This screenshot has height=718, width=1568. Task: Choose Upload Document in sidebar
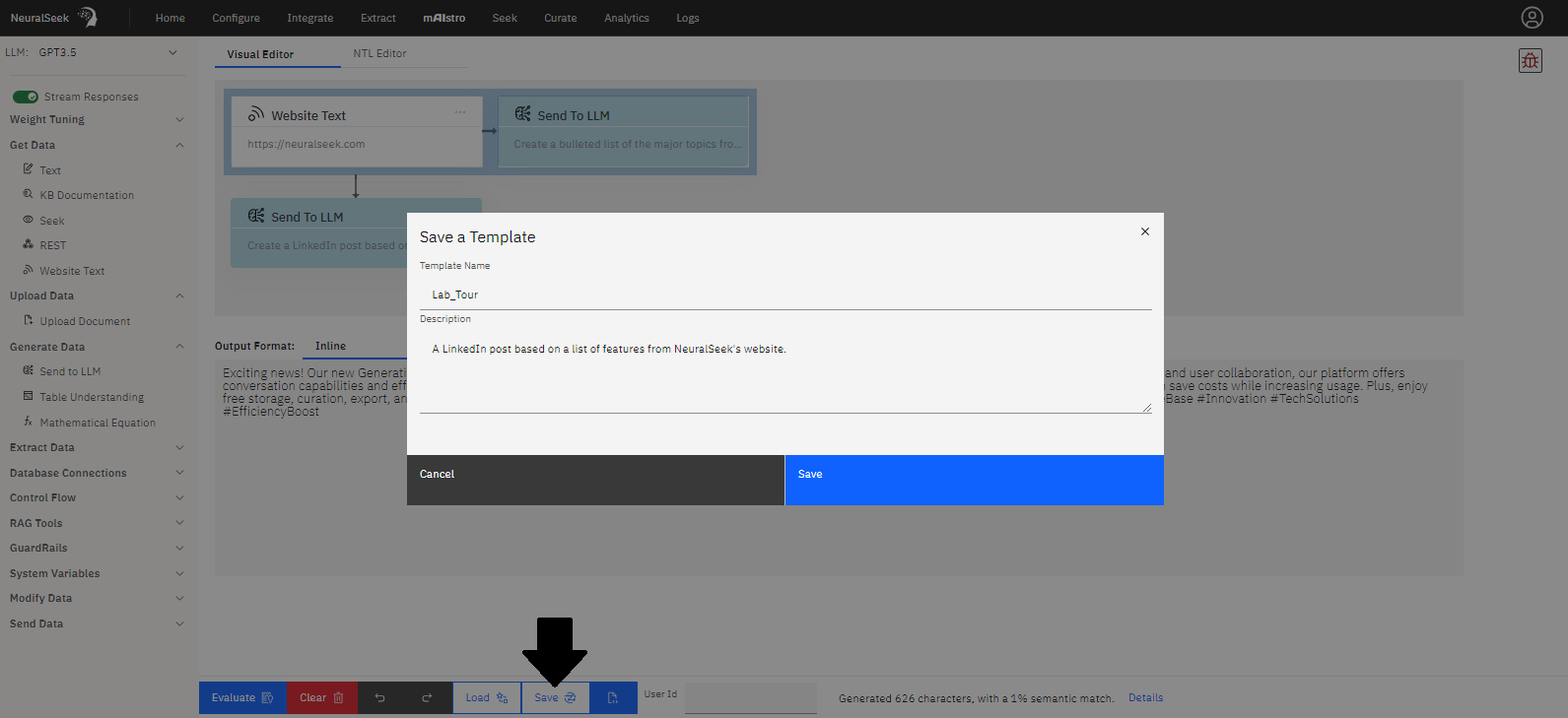(85, 321)
